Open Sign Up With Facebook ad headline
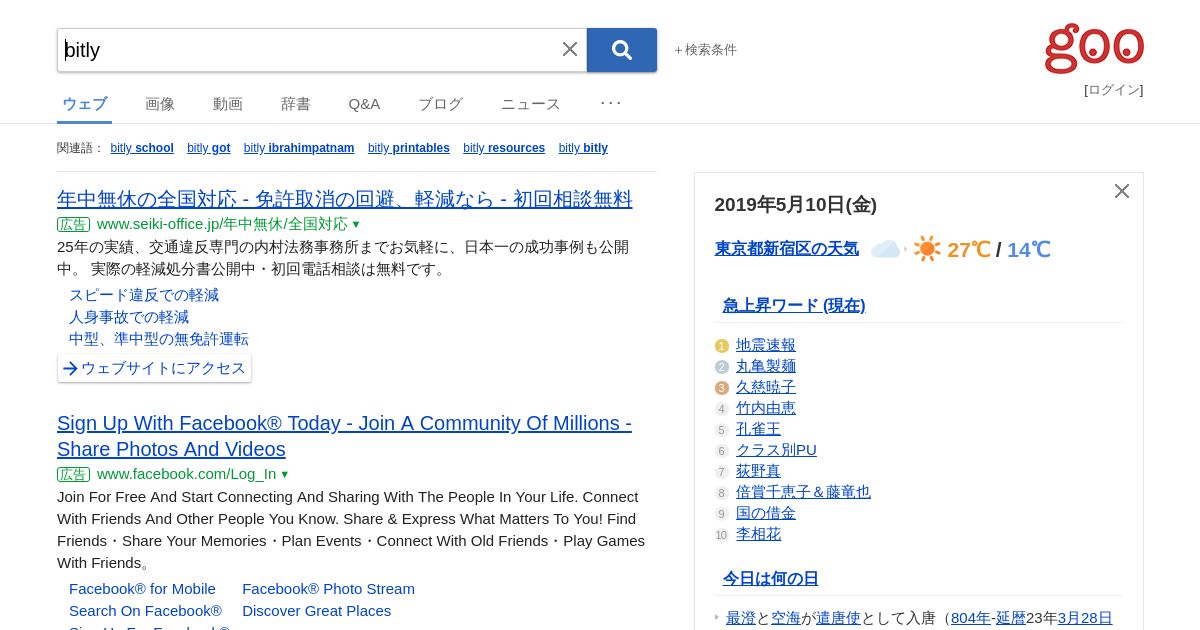1200x630 pixels. coord(344,436)
